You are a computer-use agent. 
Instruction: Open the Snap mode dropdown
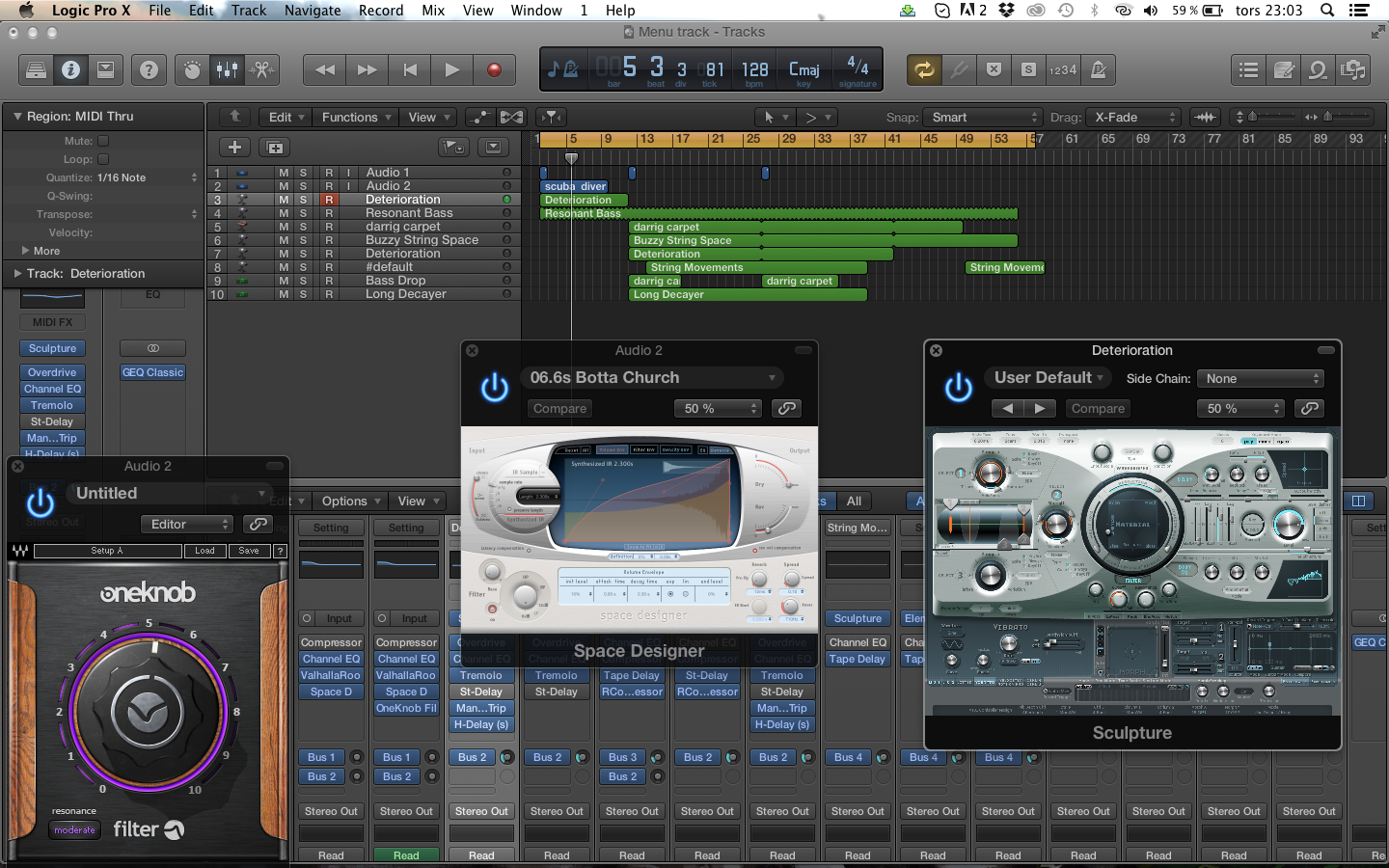[x=982, y=118]
